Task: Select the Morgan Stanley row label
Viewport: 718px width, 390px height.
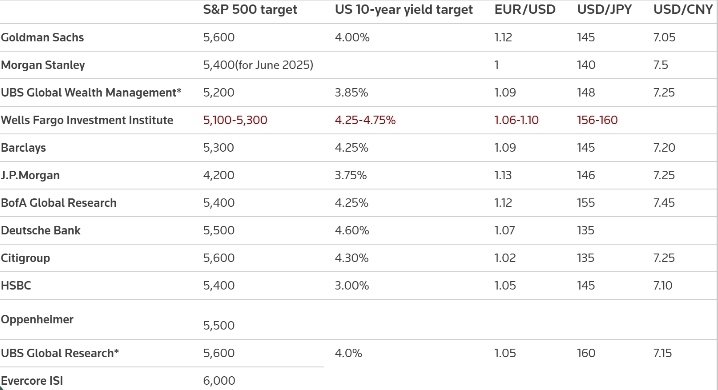Action: pyautogui.click(x=43, y=65)
